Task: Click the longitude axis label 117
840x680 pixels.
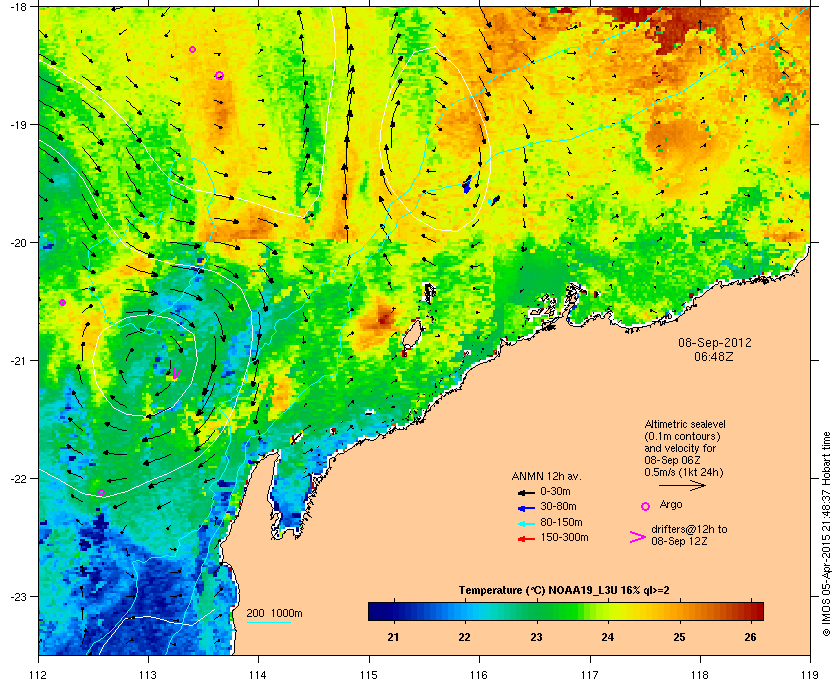Action: tap(590, 675)
